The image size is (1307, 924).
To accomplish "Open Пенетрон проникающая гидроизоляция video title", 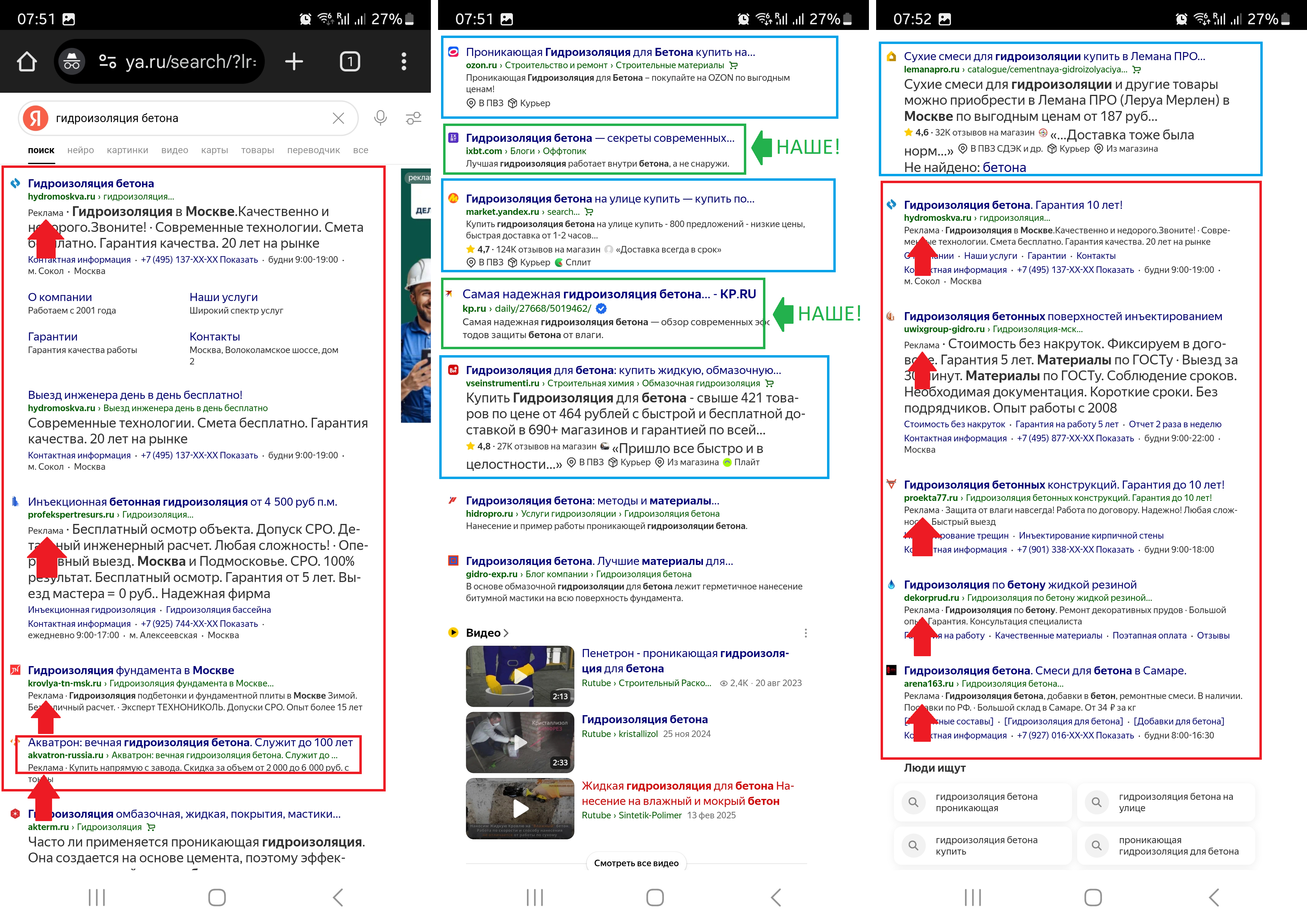I will [x=686, y=661].
